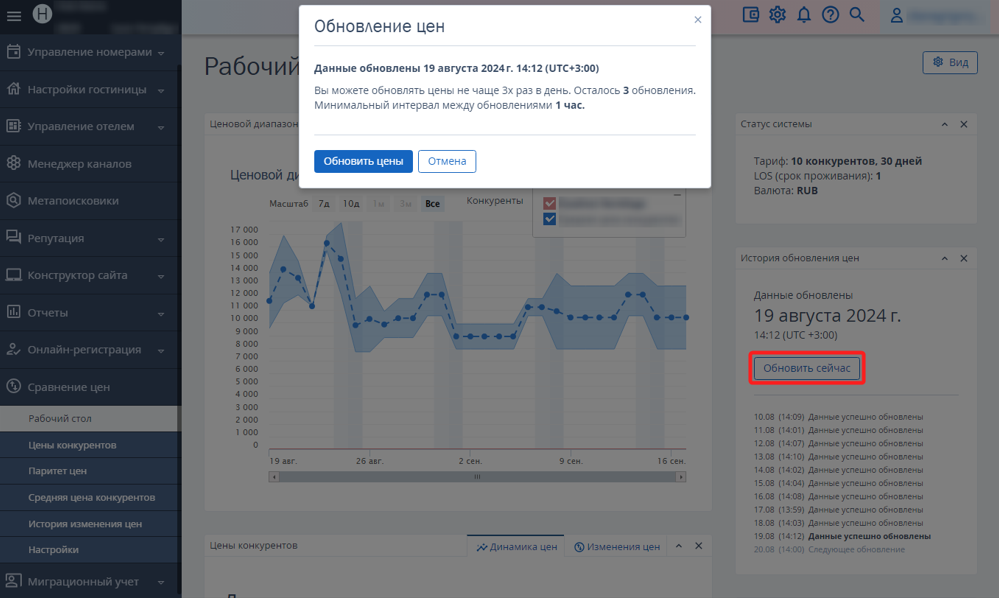Open Средняя цена конкурентов sidebar item

(x=90, y=497)
